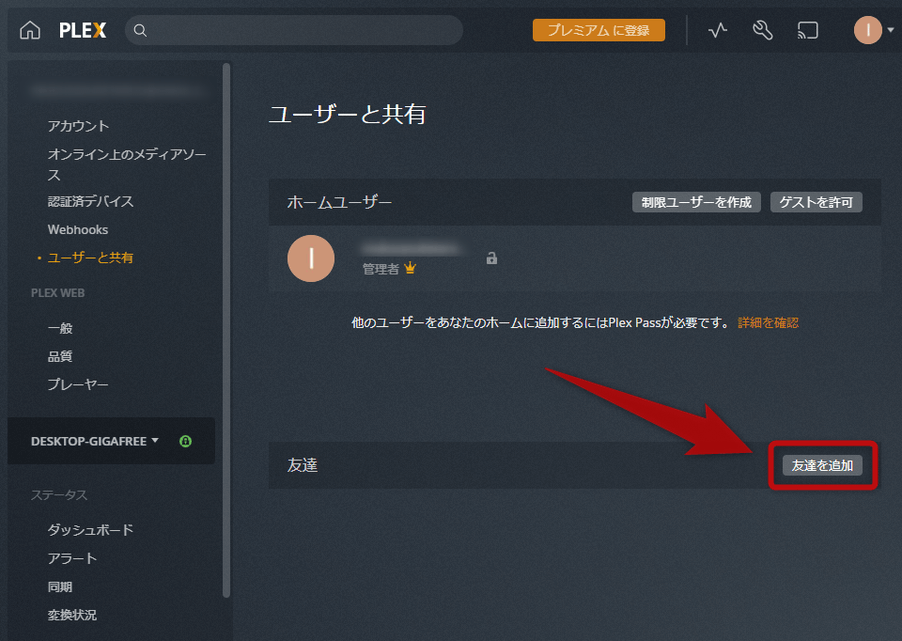The height and width of the screenshot is (641, 902).
Task: Open the 詳細を確認 link
Action: 768,323
